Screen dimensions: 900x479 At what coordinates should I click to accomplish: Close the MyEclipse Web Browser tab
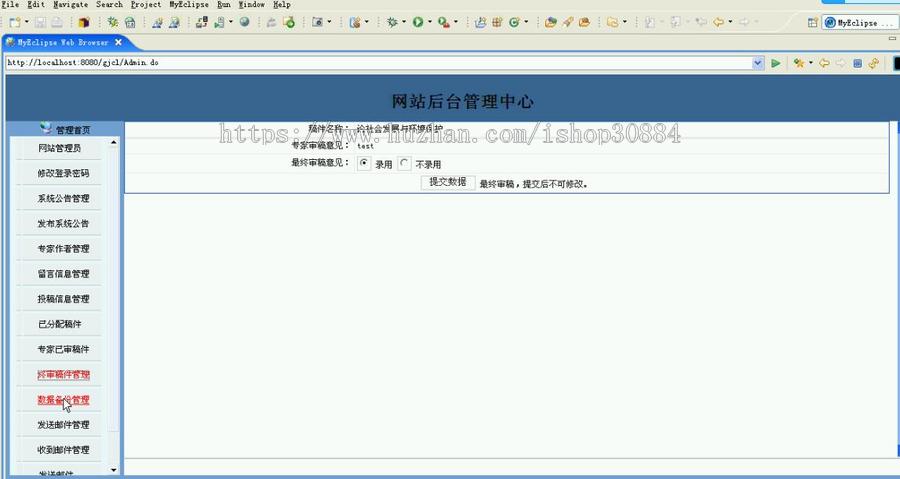(118, 42)
